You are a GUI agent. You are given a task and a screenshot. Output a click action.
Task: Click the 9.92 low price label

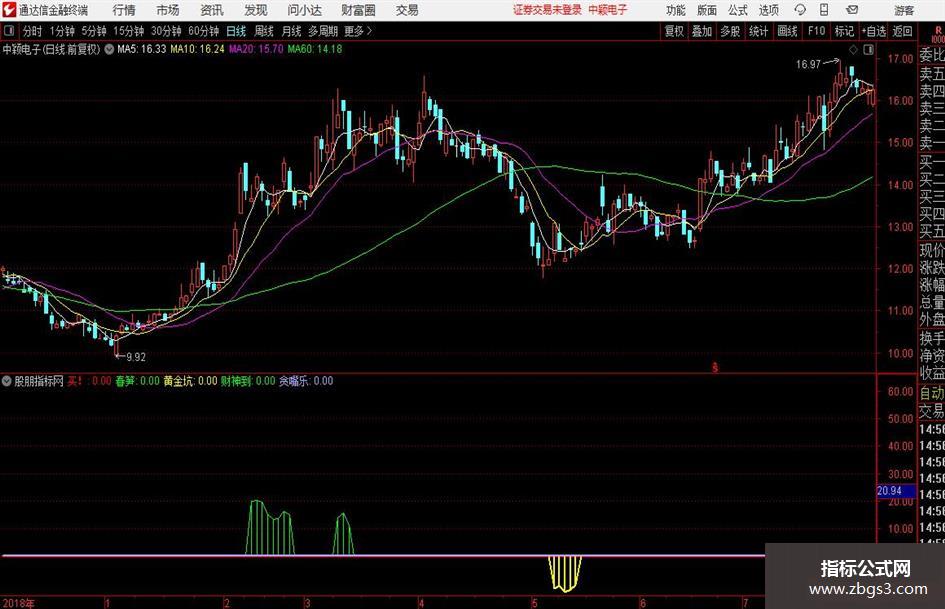pos(136,357)
